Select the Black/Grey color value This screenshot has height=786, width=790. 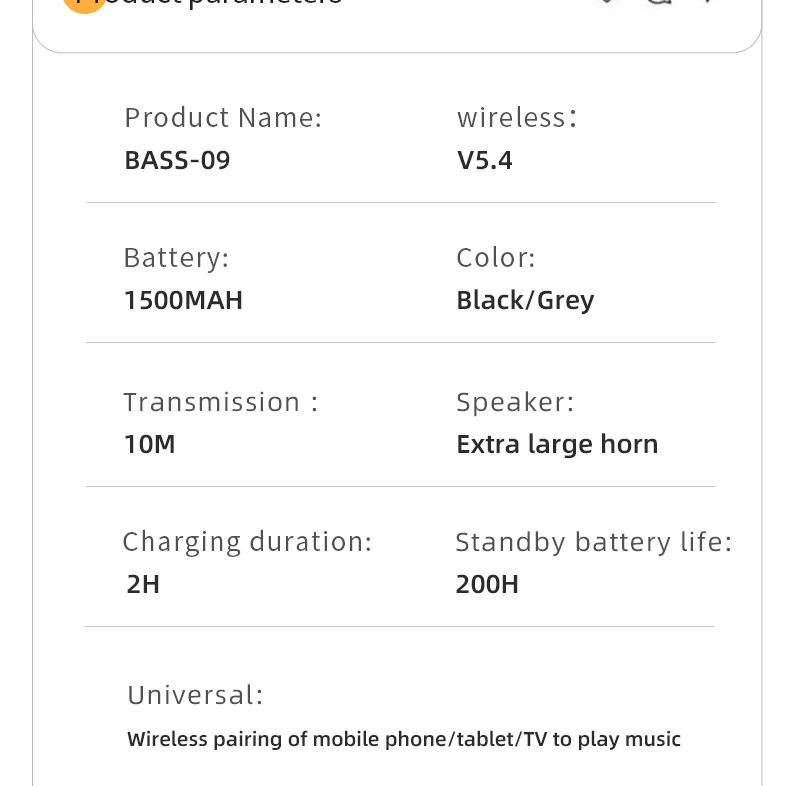point(525,301)
